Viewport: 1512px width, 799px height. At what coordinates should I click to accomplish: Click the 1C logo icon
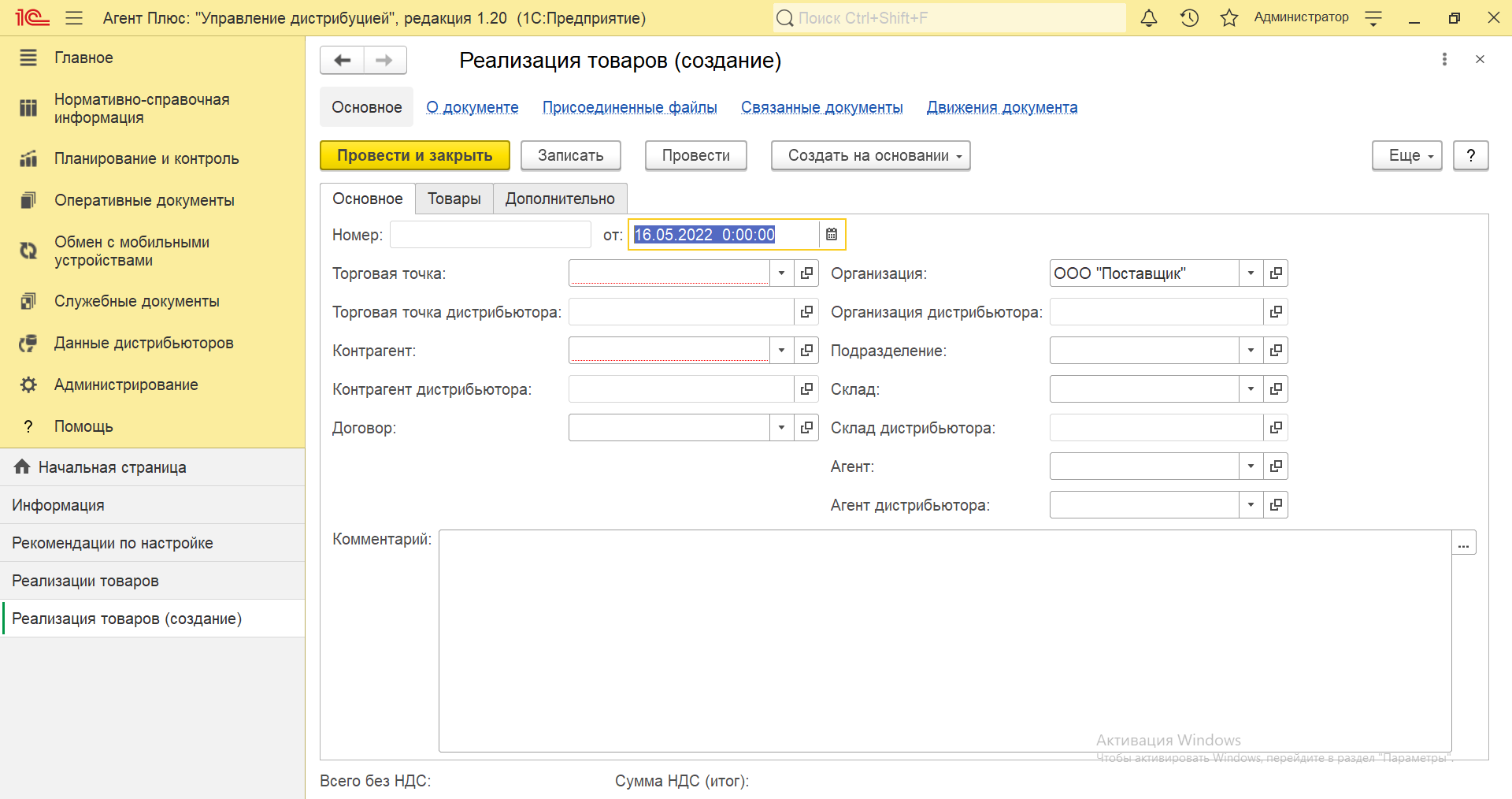click(32, 17)
